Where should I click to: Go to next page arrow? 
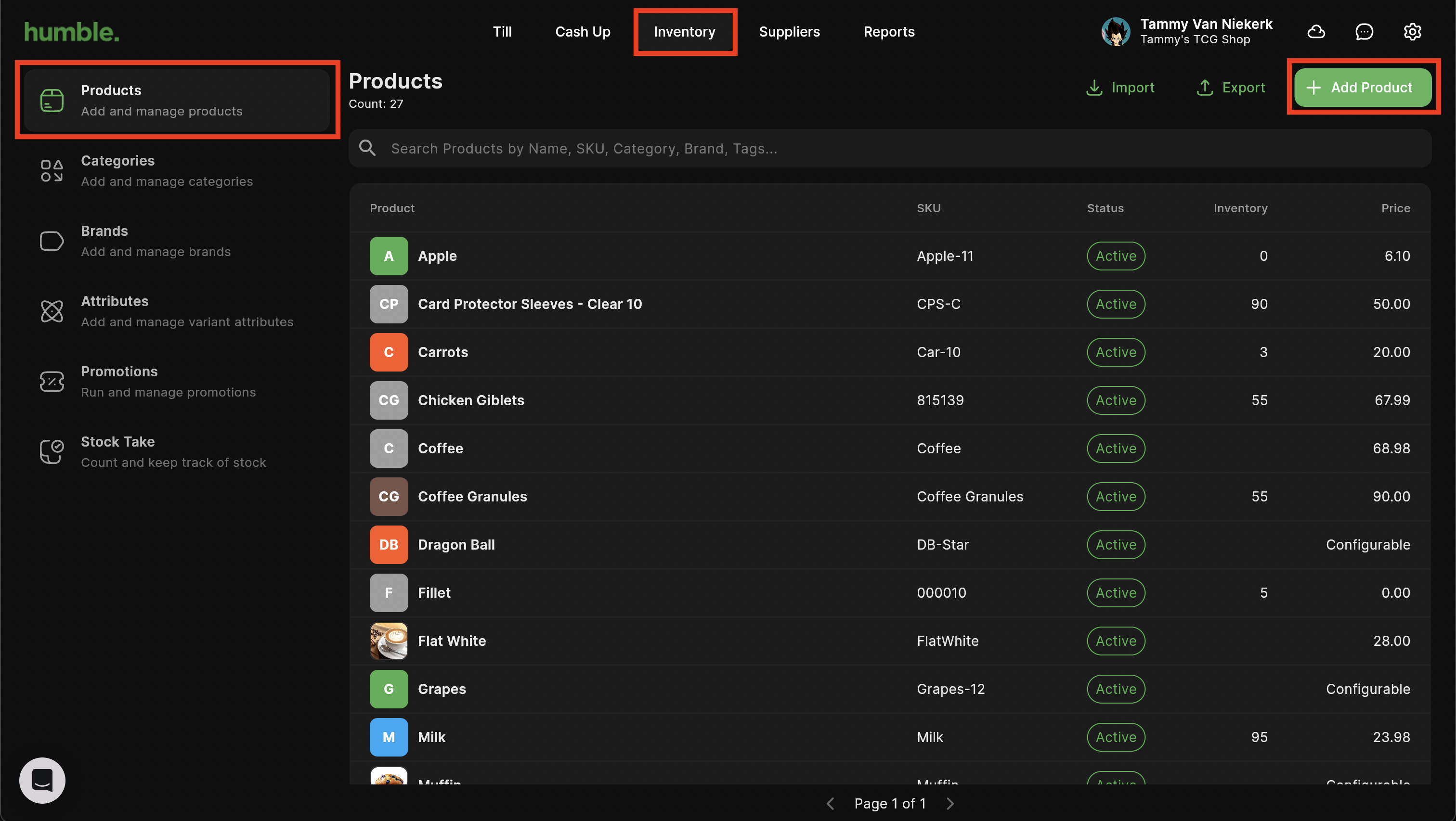pos(950,804)
